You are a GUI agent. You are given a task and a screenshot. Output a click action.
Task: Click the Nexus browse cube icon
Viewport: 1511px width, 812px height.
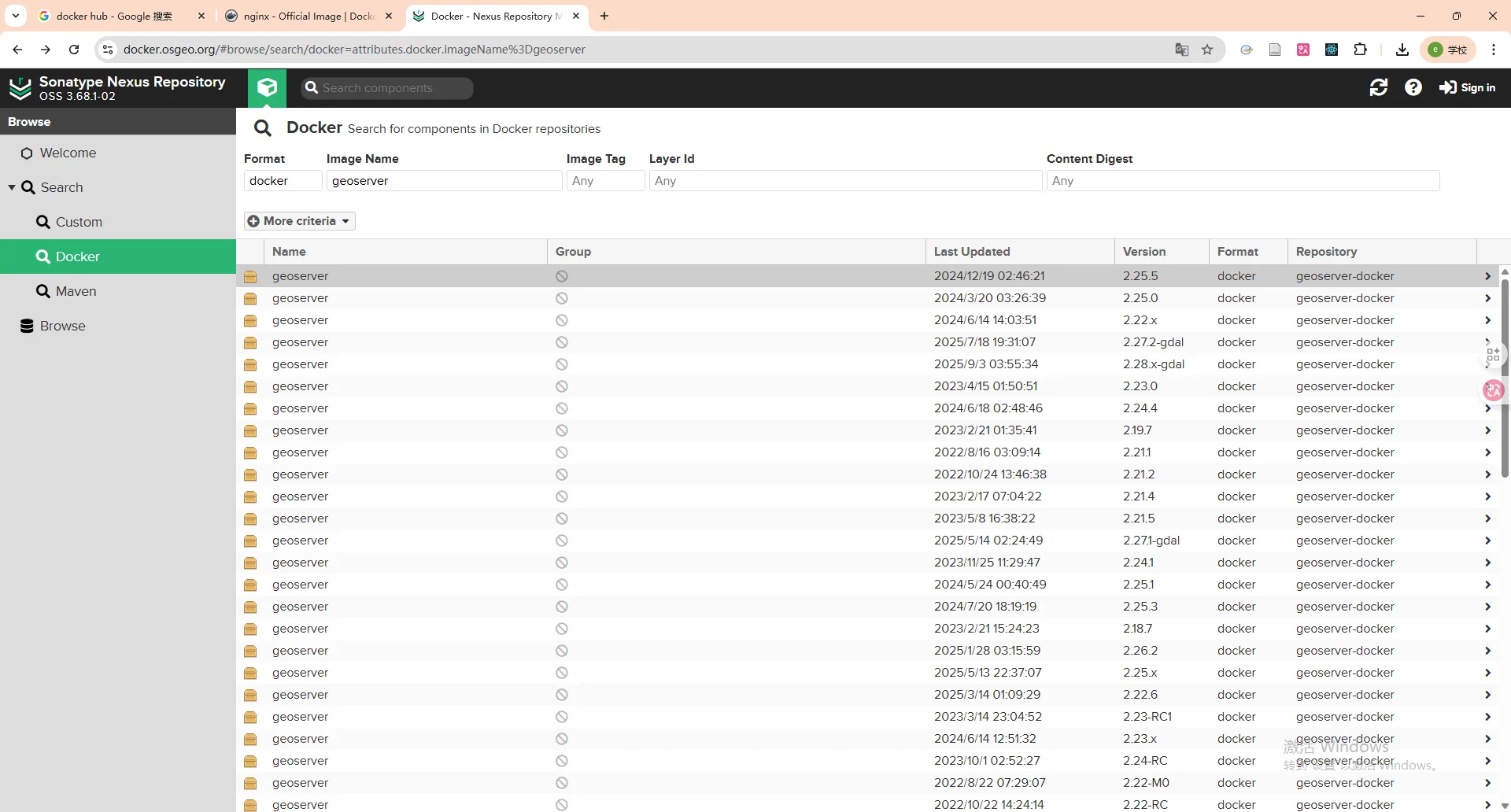267,87
